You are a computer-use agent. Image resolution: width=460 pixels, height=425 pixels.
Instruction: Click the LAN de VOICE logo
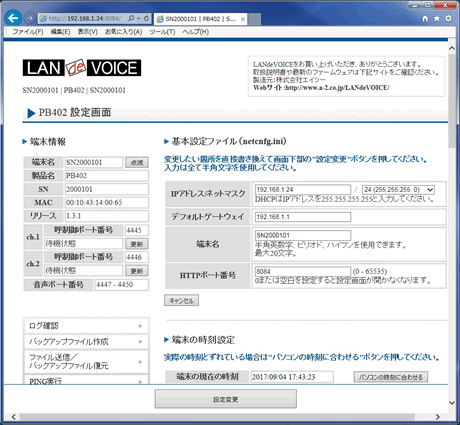click(82, 68)
